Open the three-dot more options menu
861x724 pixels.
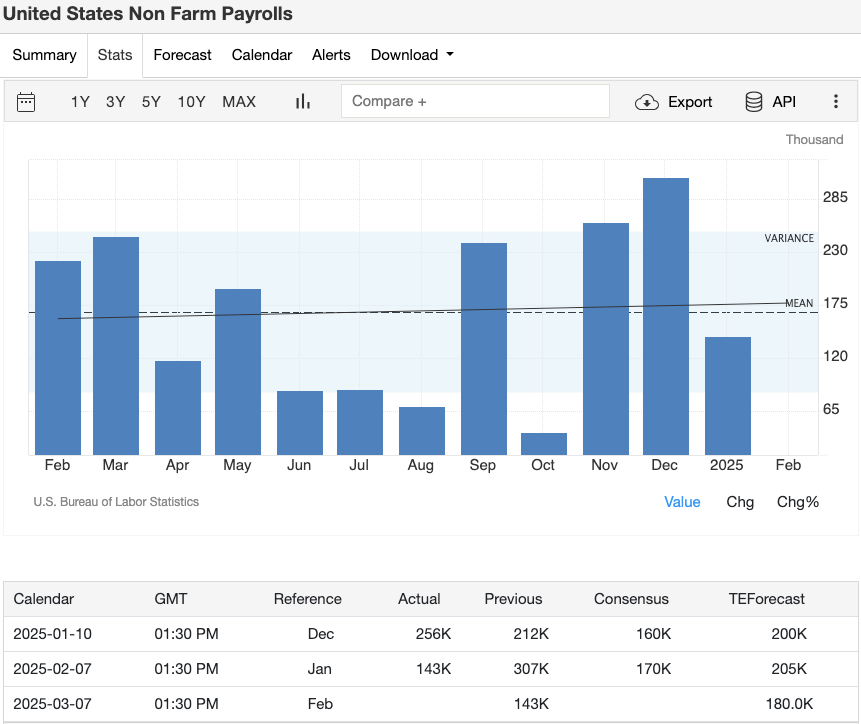836,101
